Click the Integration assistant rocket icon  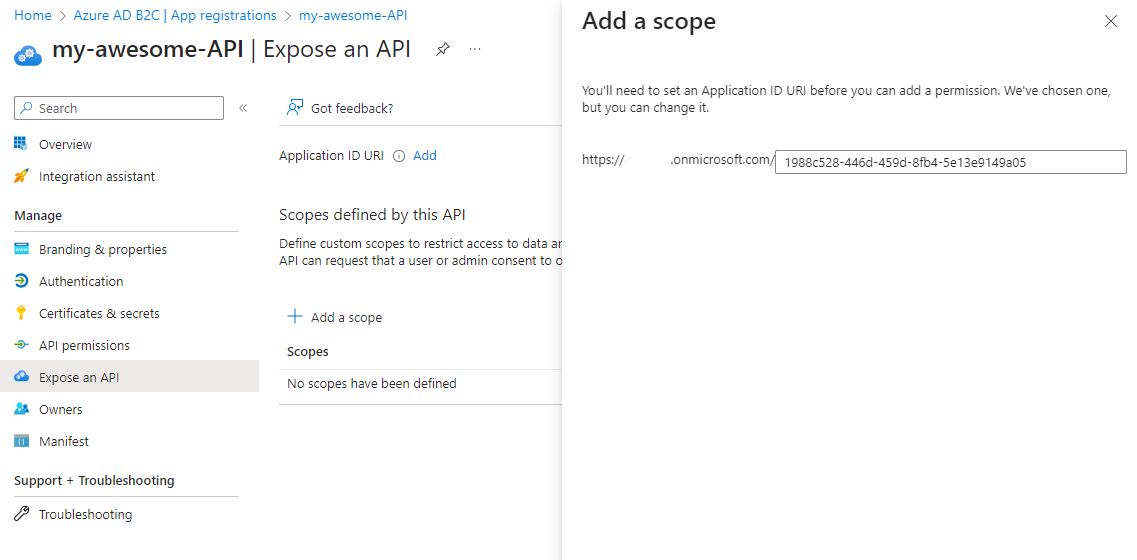pos(21,176)
